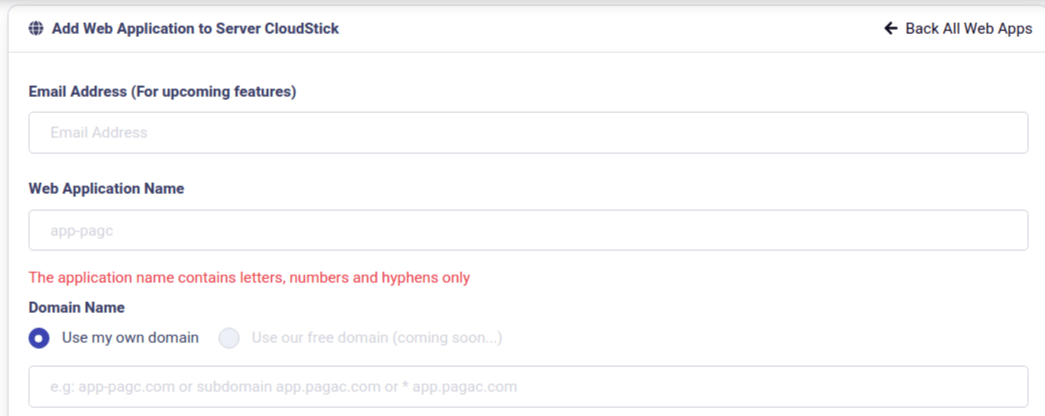1045x416 pixels.
Task: Focus the domain name input field
Action: [528, 386]
